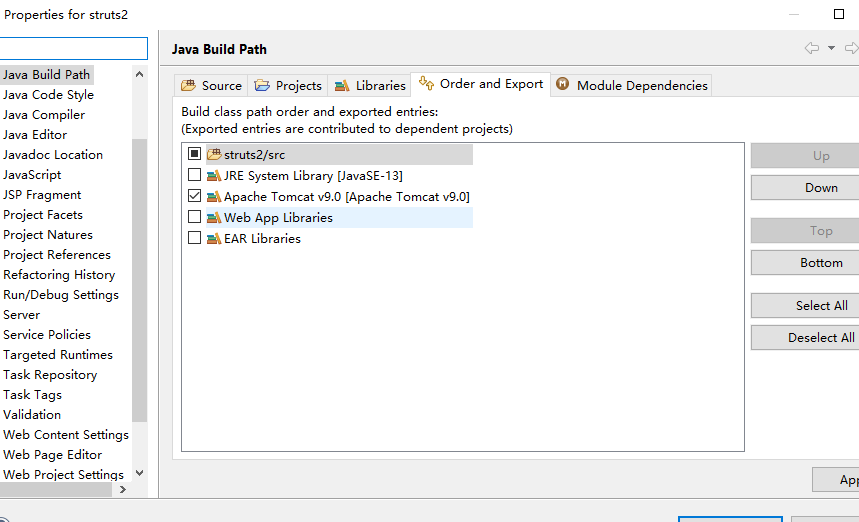Select the Web App Libraries entry text
Viewport: 859px width, 522px height.
point(278,217)
